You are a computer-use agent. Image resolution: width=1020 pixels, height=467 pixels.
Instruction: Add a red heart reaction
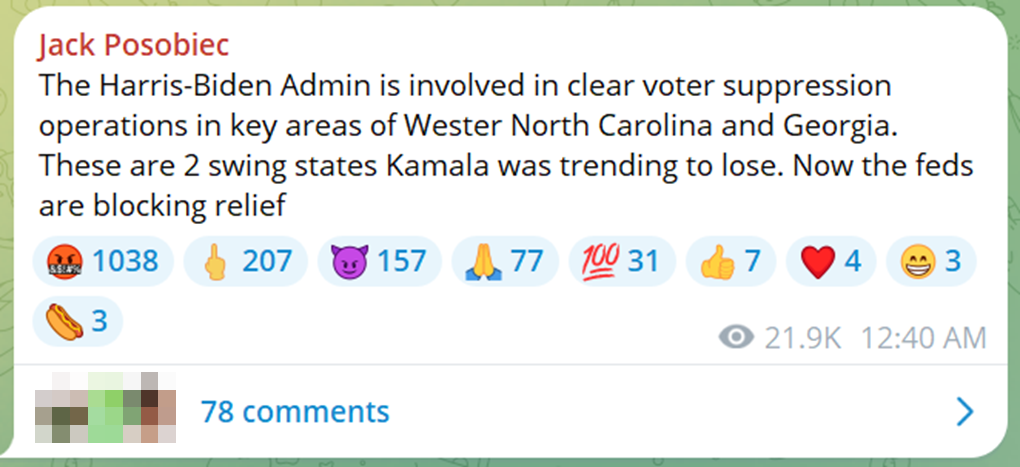[831, 261]
